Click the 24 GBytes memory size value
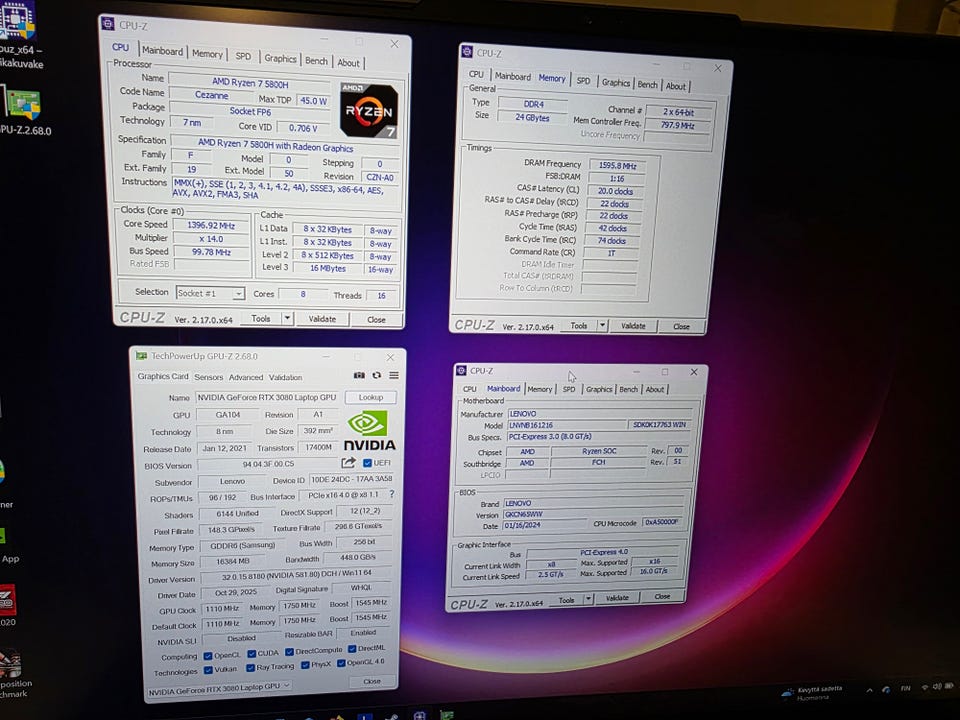The image size is (960, 720). point(532,117)
